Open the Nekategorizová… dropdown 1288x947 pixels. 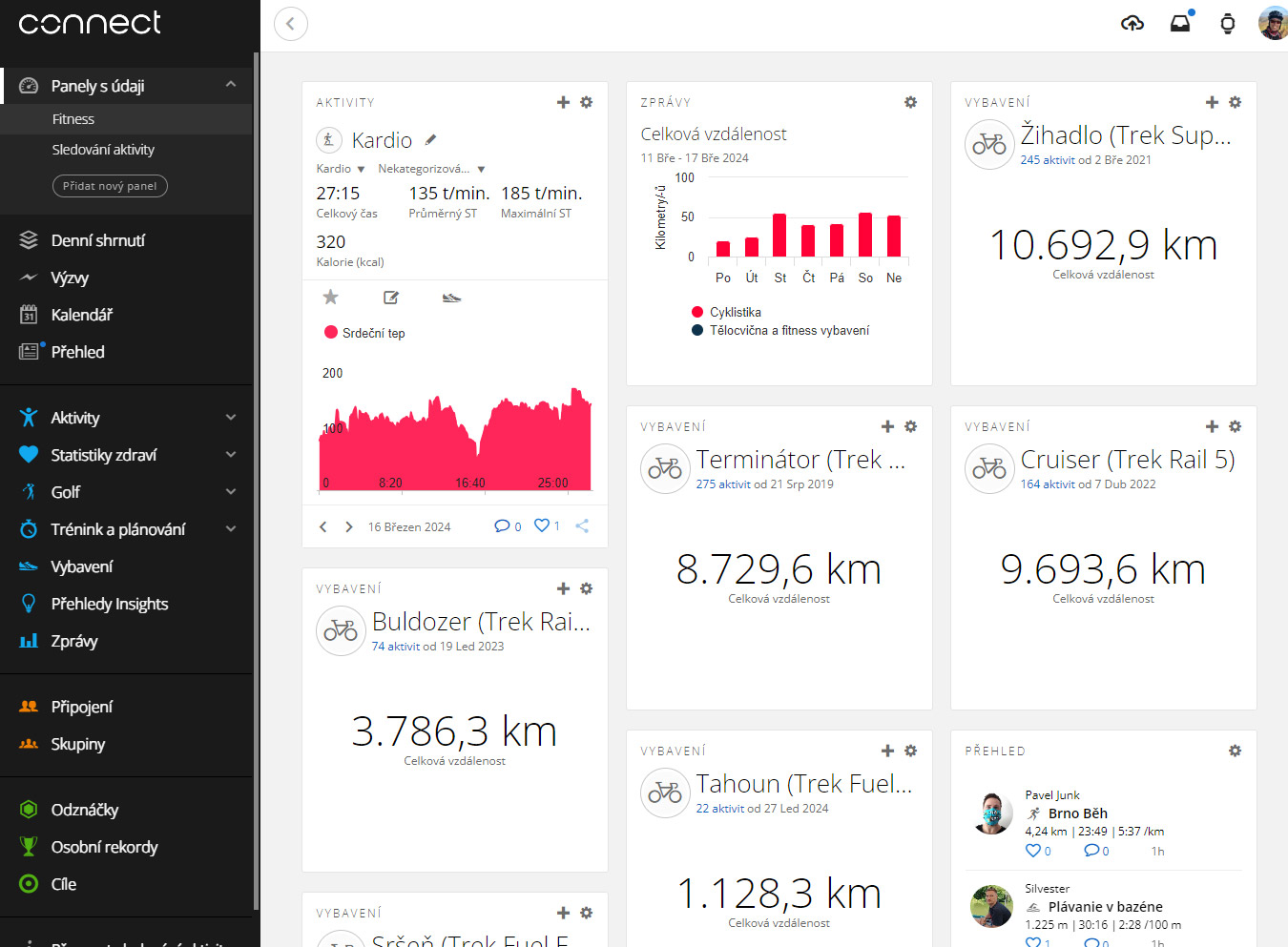pyautogui.click(x=431, y=169)
